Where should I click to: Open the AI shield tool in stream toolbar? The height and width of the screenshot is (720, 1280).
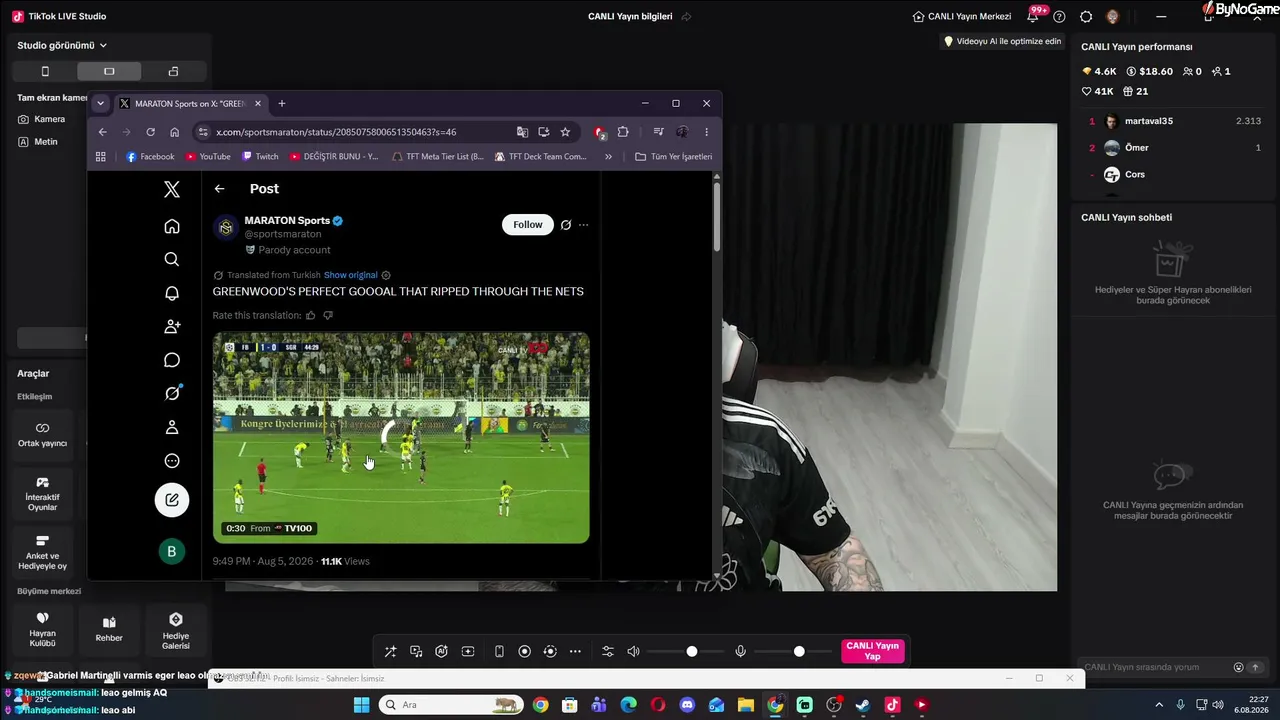click(x=441, y=651)
